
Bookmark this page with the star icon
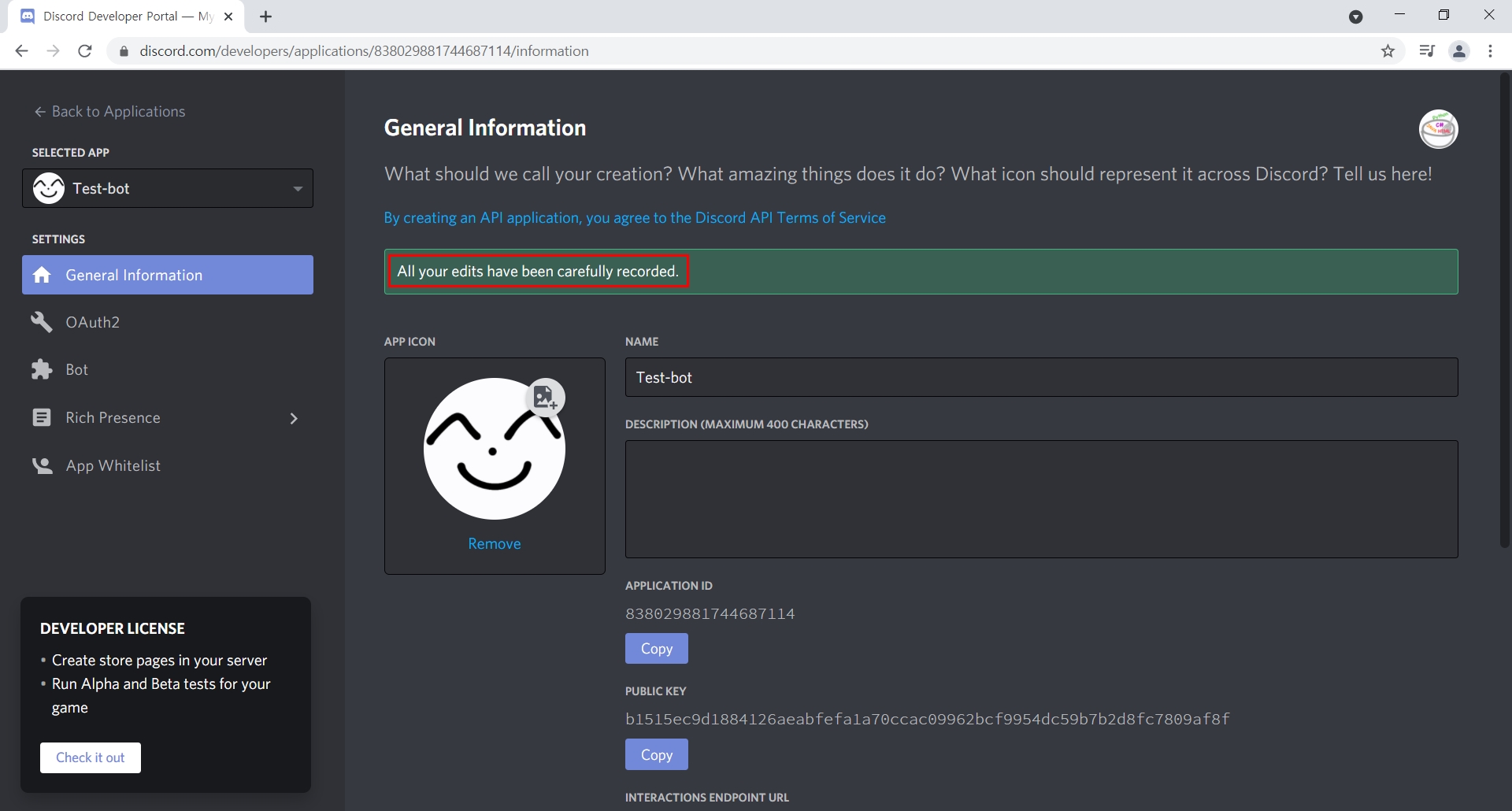[x=1388, y=51]
